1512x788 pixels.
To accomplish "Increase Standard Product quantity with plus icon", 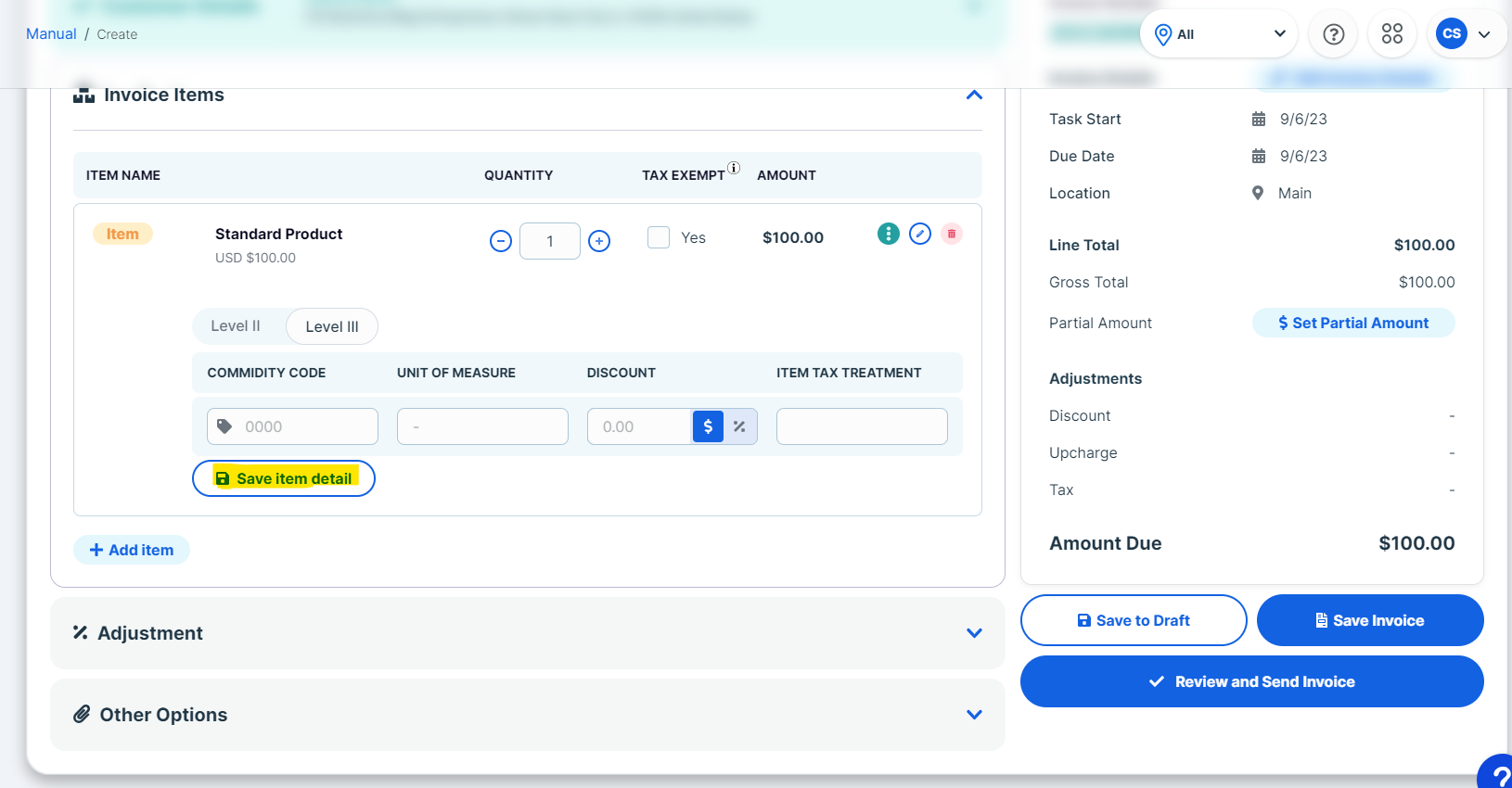I will [x=599, y=241].
